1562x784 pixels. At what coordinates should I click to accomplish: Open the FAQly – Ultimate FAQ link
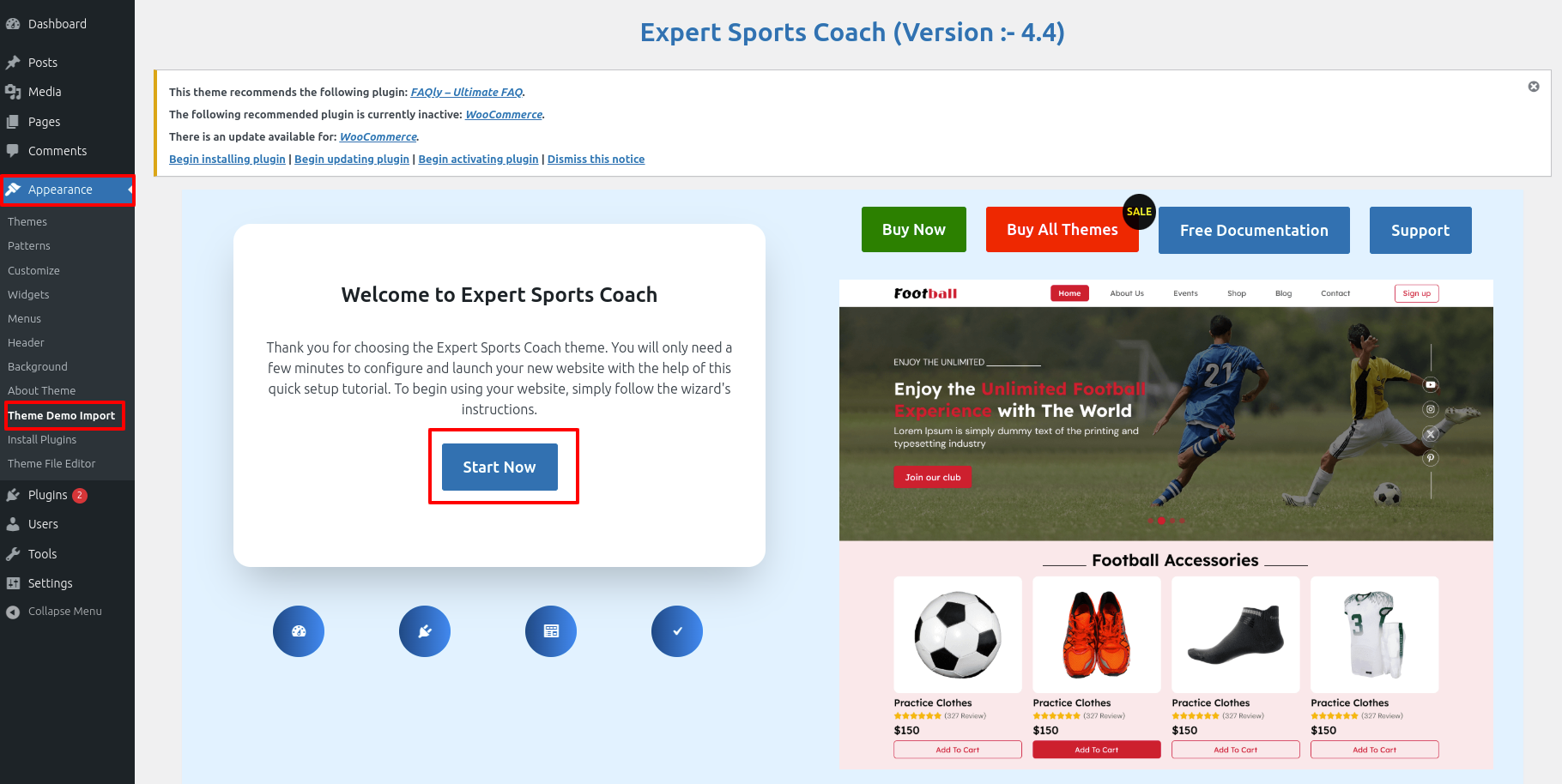[467, 93]
